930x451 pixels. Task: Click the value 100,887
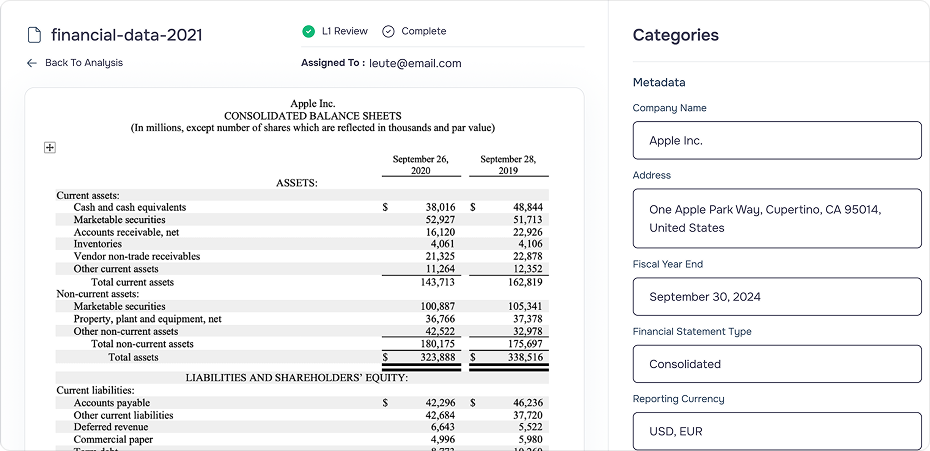coord(438,306)
